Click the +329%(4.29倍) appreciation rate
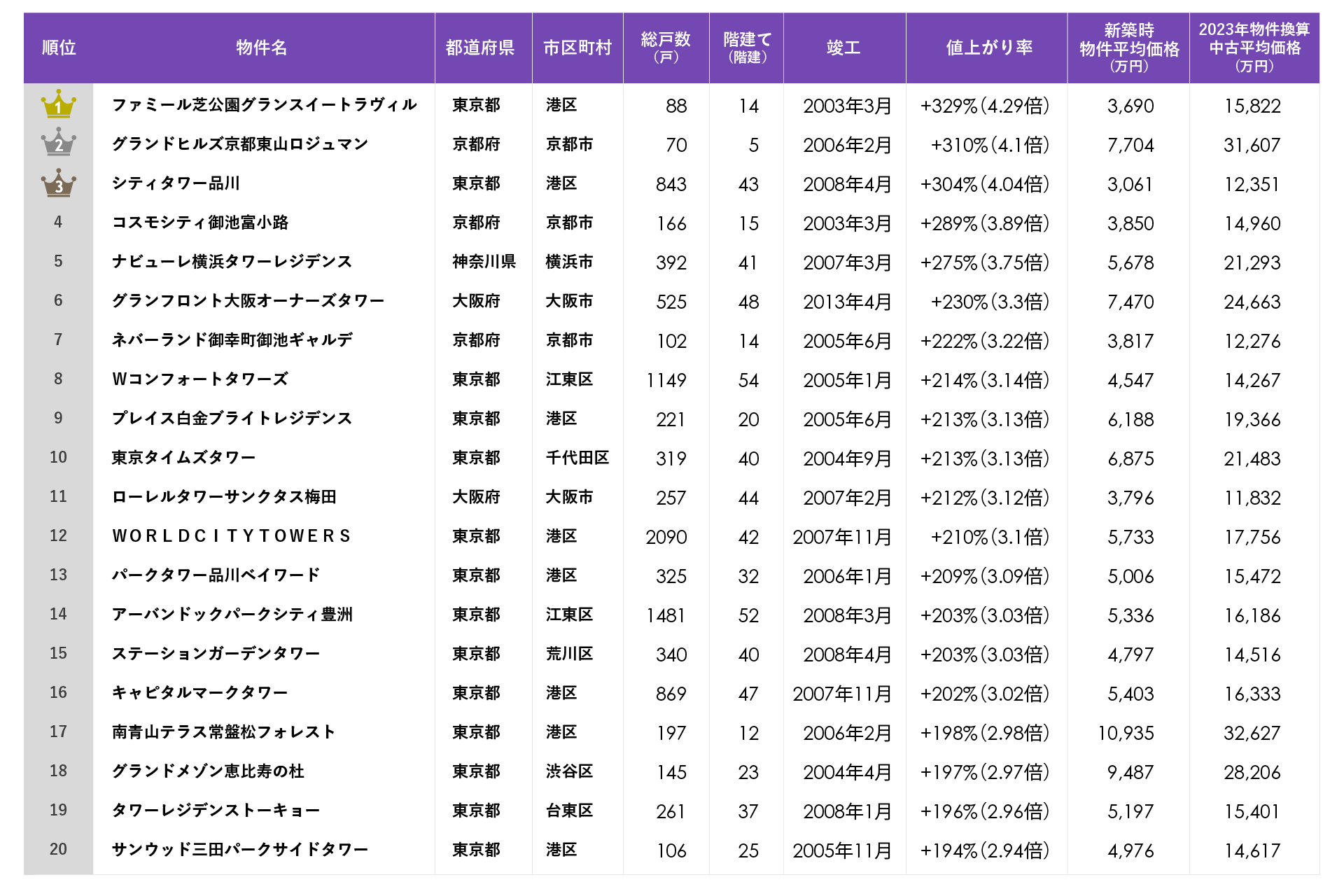The height and width of the screenshot is (896, 1344). (985, 106)
